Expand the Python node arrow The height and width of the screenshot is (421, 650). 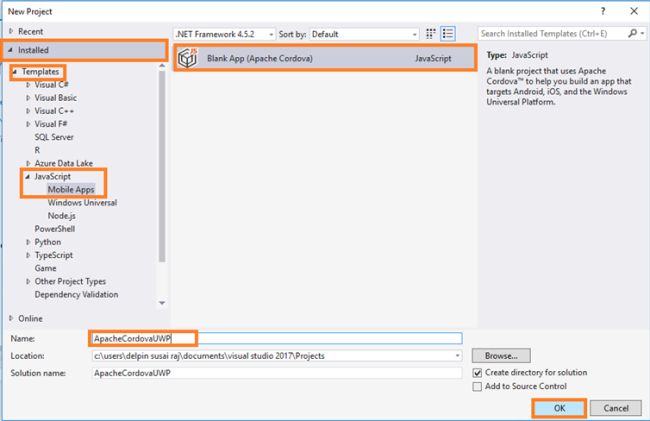(x=28, y=242)
